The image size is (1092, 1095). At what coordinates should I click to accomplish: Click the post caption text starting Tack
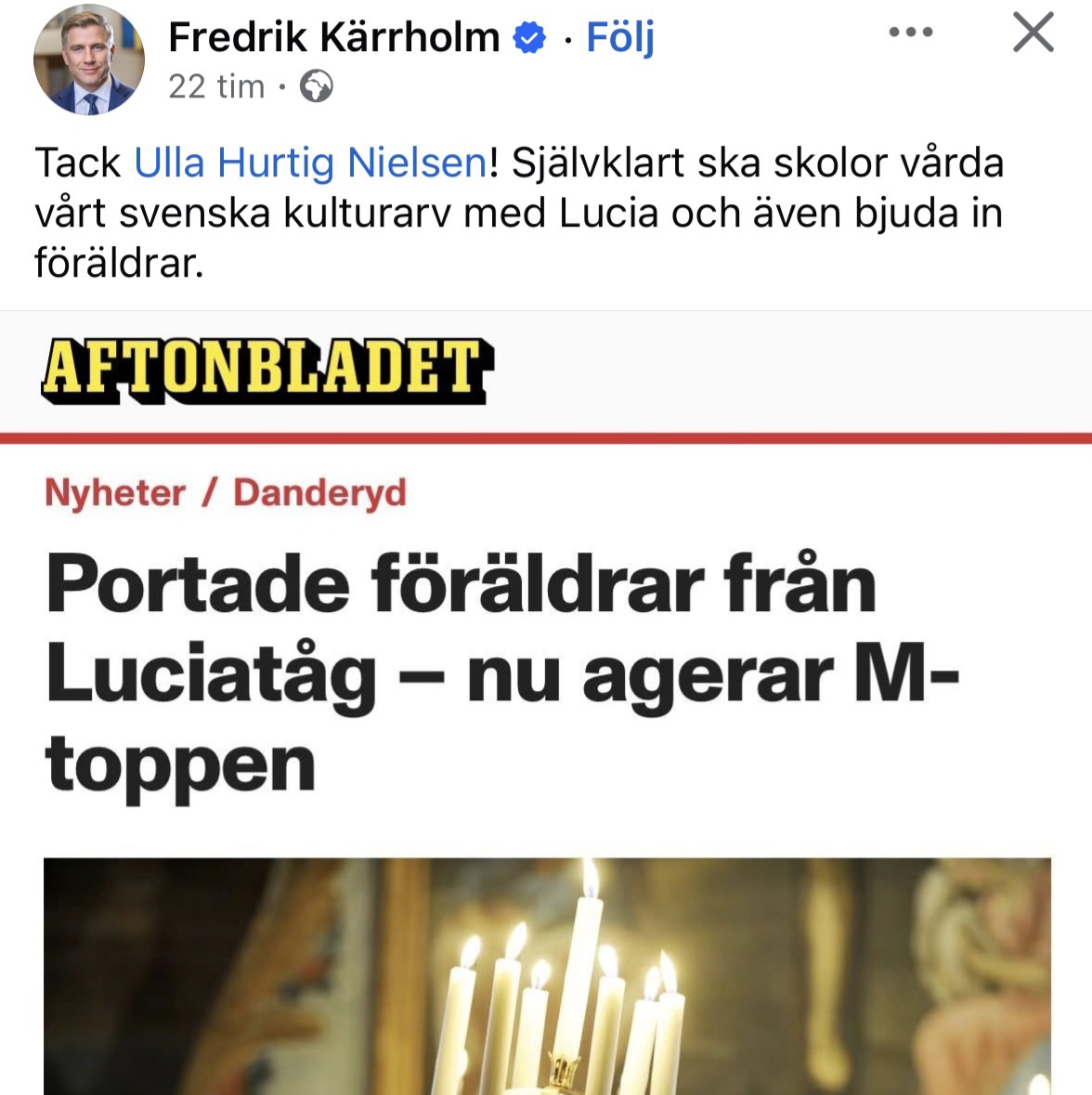click(x=519, y=213)
